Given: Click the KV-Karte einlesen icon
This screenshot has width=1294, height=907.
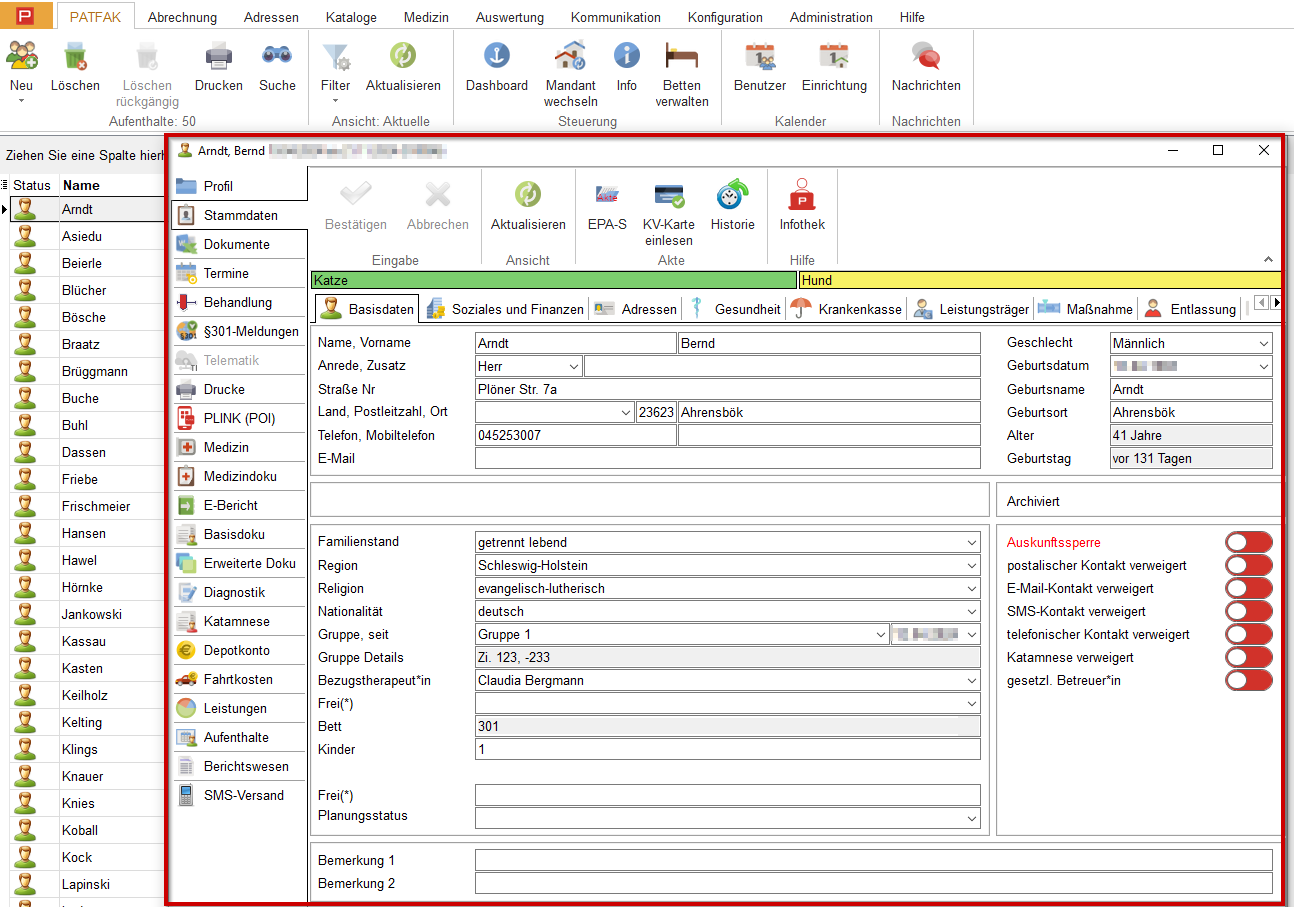Looking at the screenshot, I should pos(668,196).
